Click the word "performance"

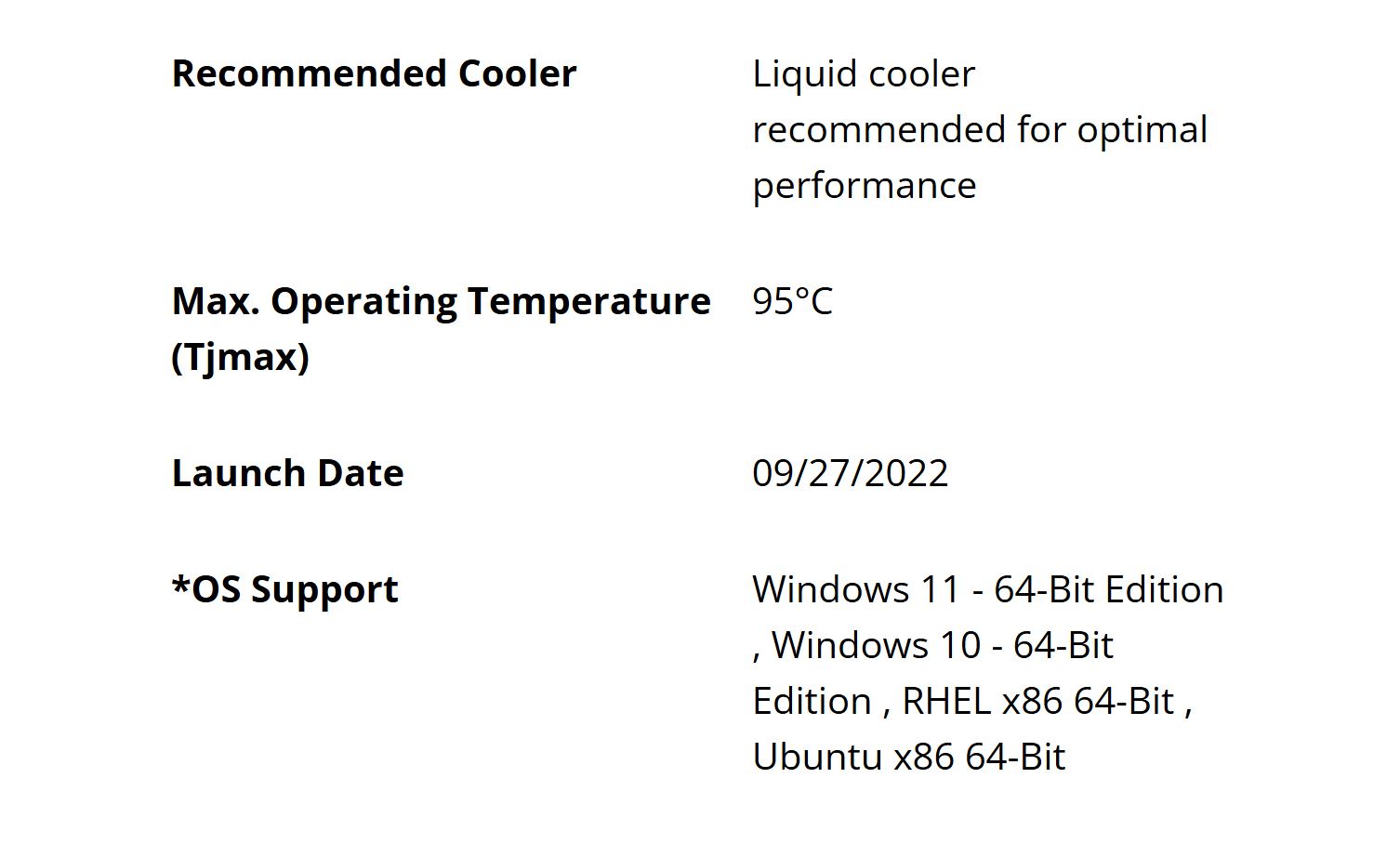pos(864,185)
